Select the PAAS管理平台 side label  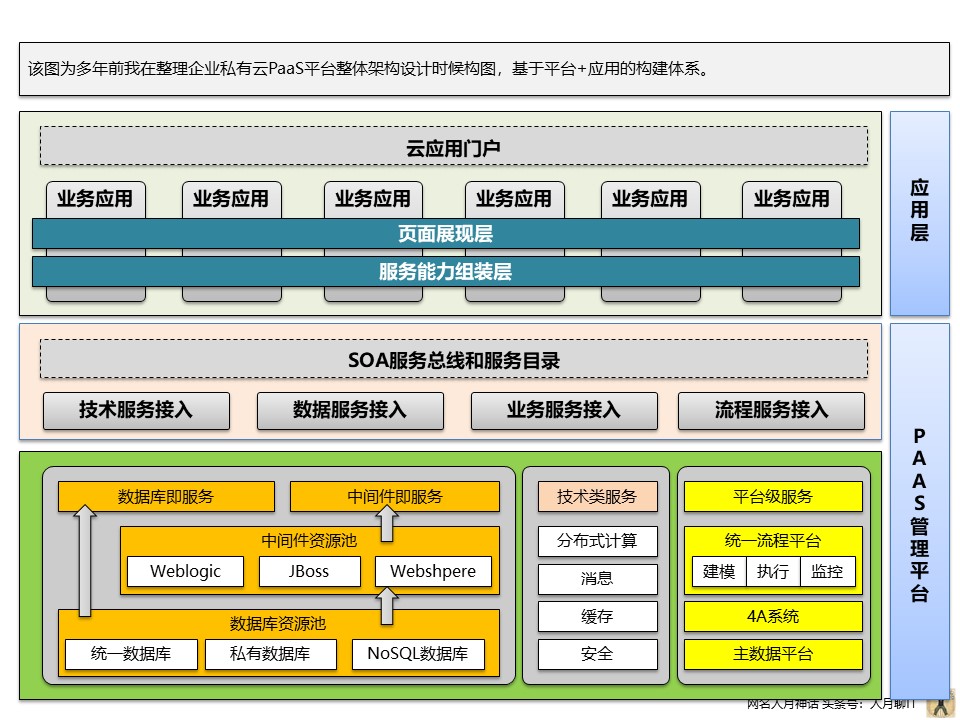point(919,515)
